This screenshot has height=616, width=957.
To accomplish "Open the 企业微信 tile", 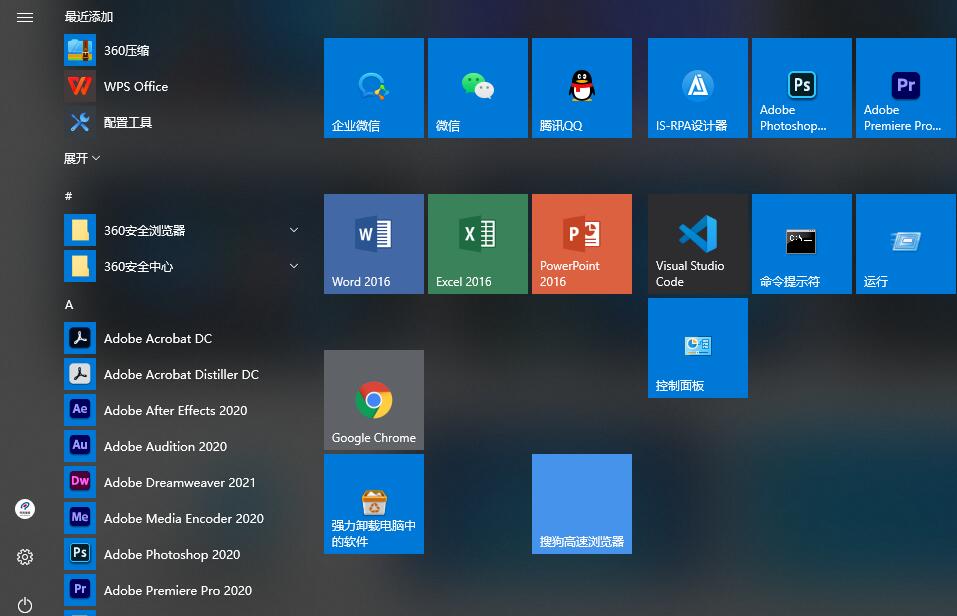I will point(374,88).
